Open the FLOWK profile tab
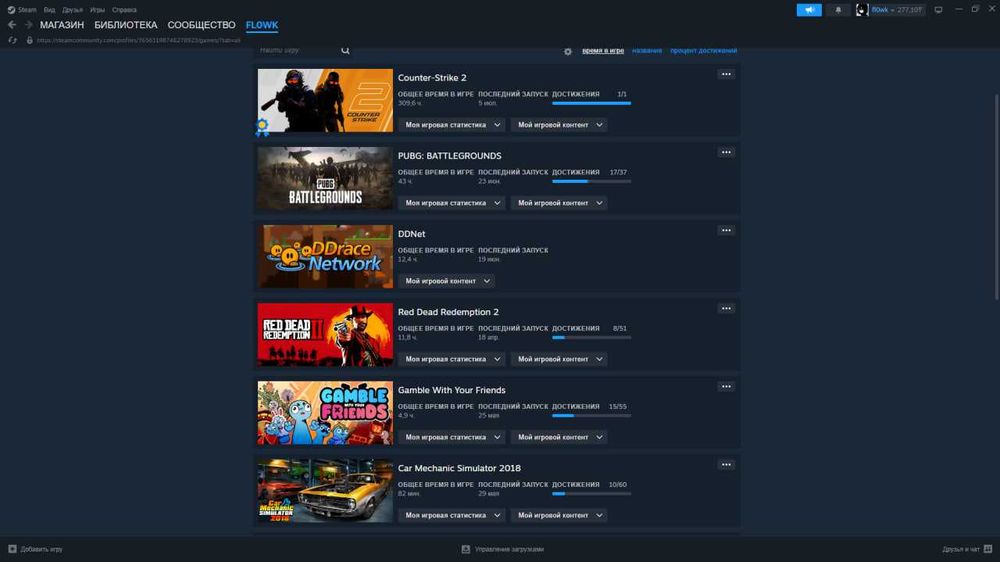Screen dimensions: 1000x562 (262, 25)
